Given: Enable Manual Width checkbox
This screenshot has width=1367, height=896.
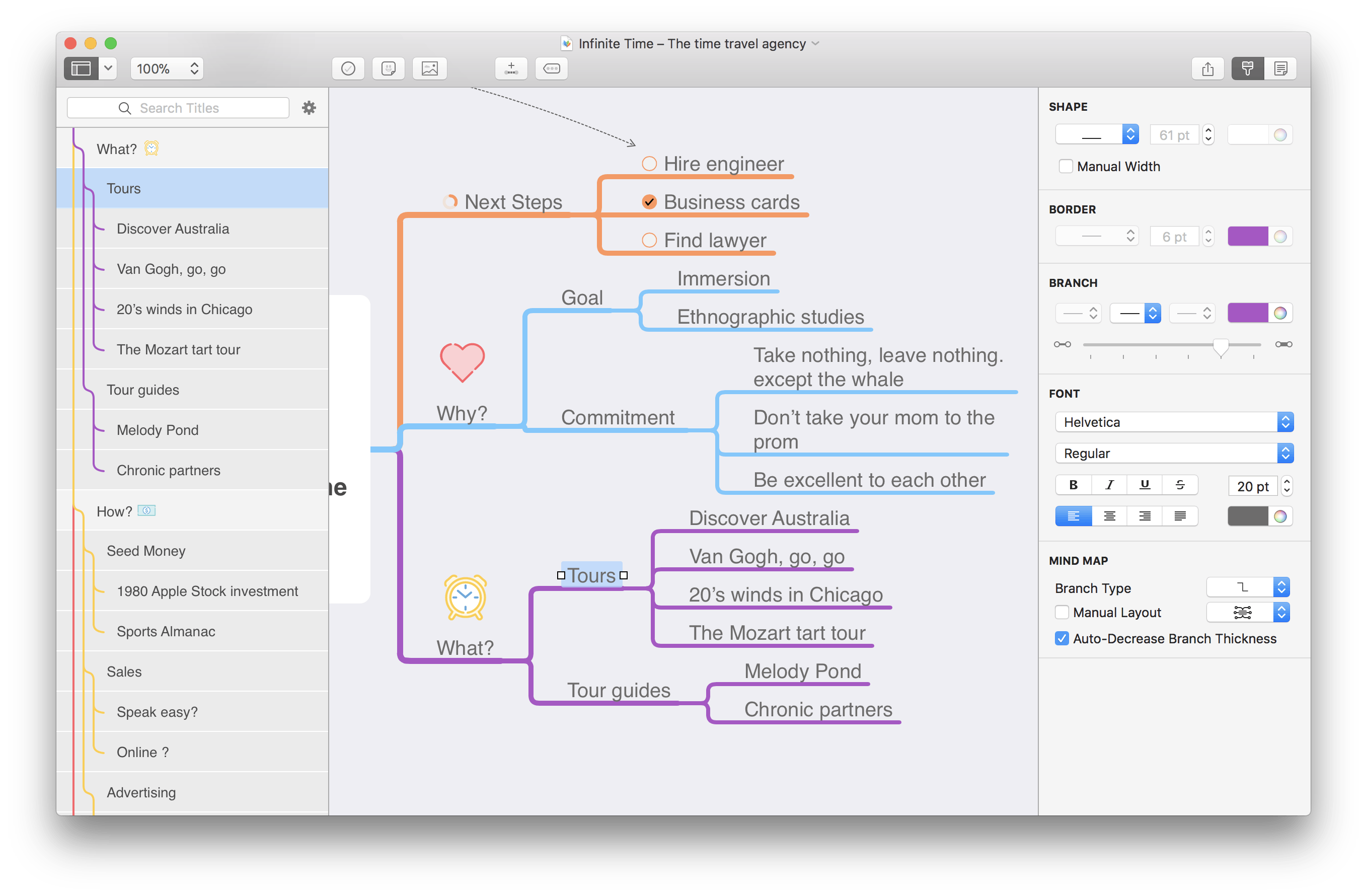Looking at the screenshot, I should click(x=1066, y=167).
